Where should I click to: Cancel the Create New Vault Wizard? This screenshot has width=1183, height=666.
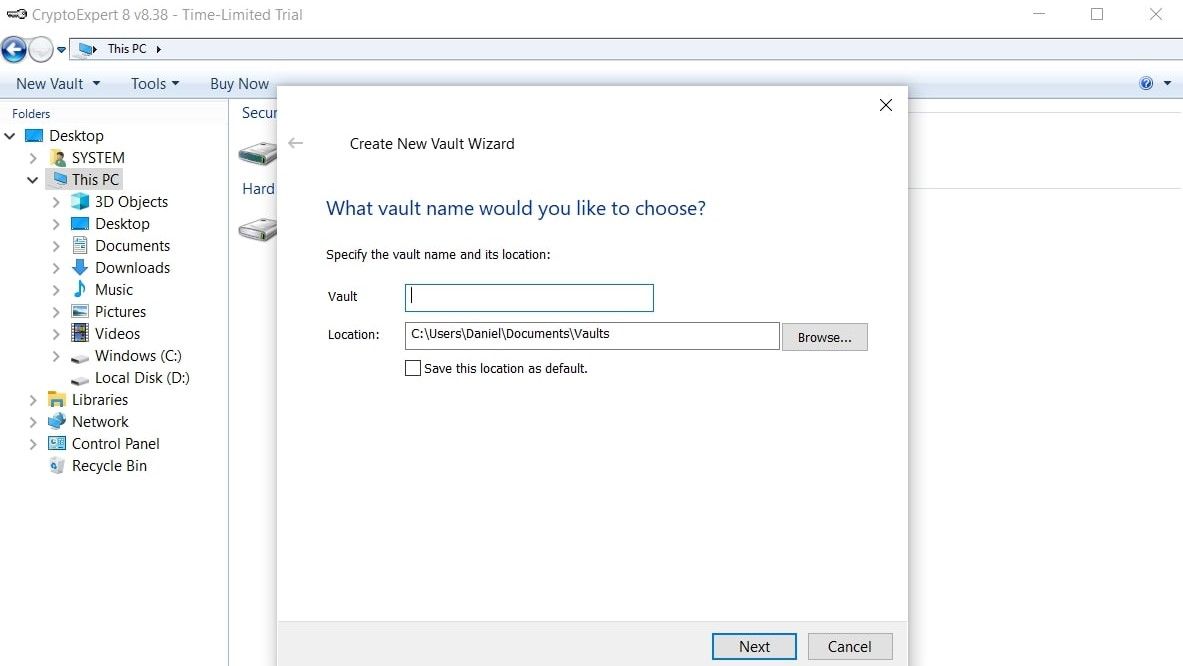tap(849, 646)
